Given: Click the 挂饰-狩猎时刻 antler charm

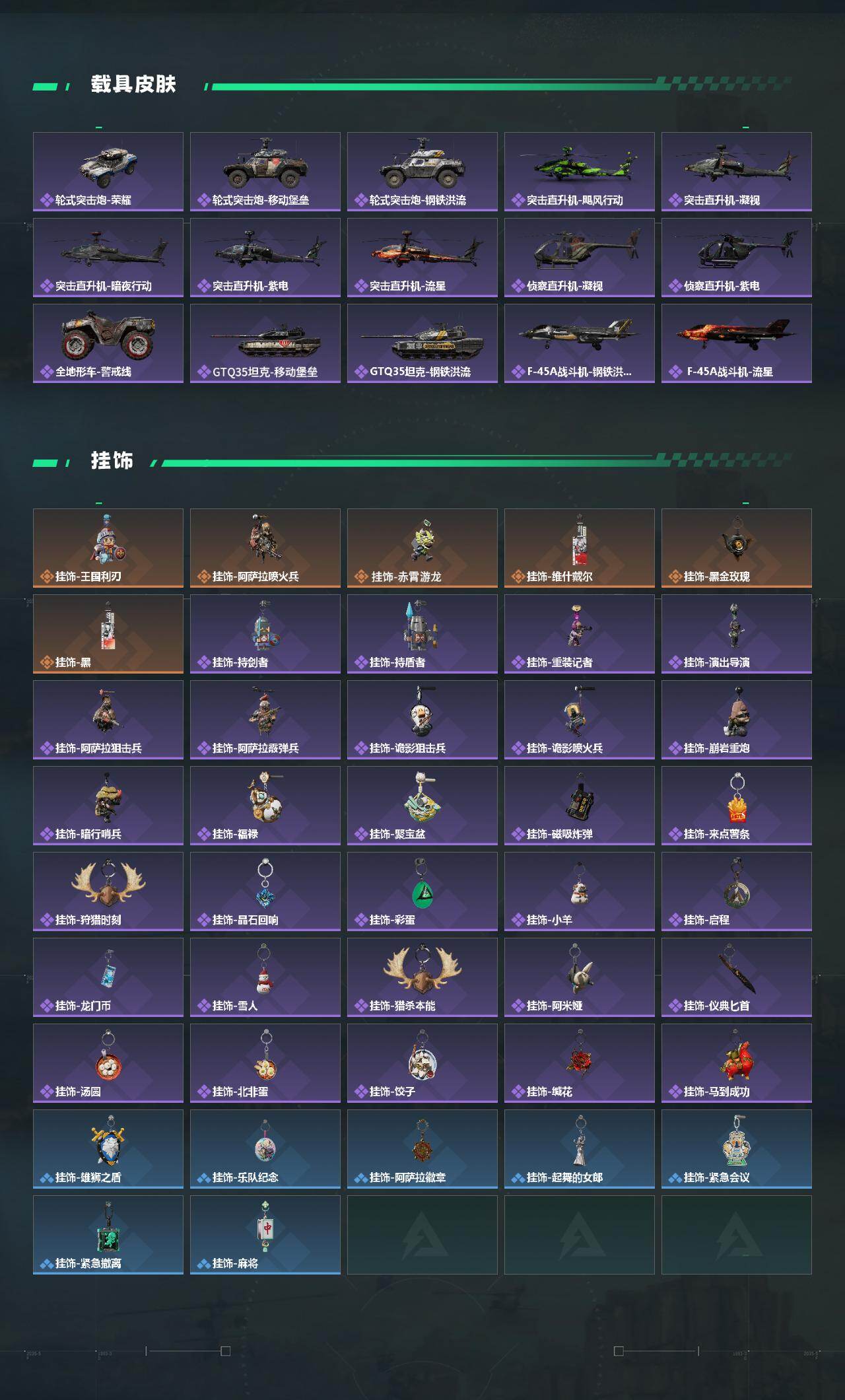Looking at the screenshot, I should (x=108, y=892).
